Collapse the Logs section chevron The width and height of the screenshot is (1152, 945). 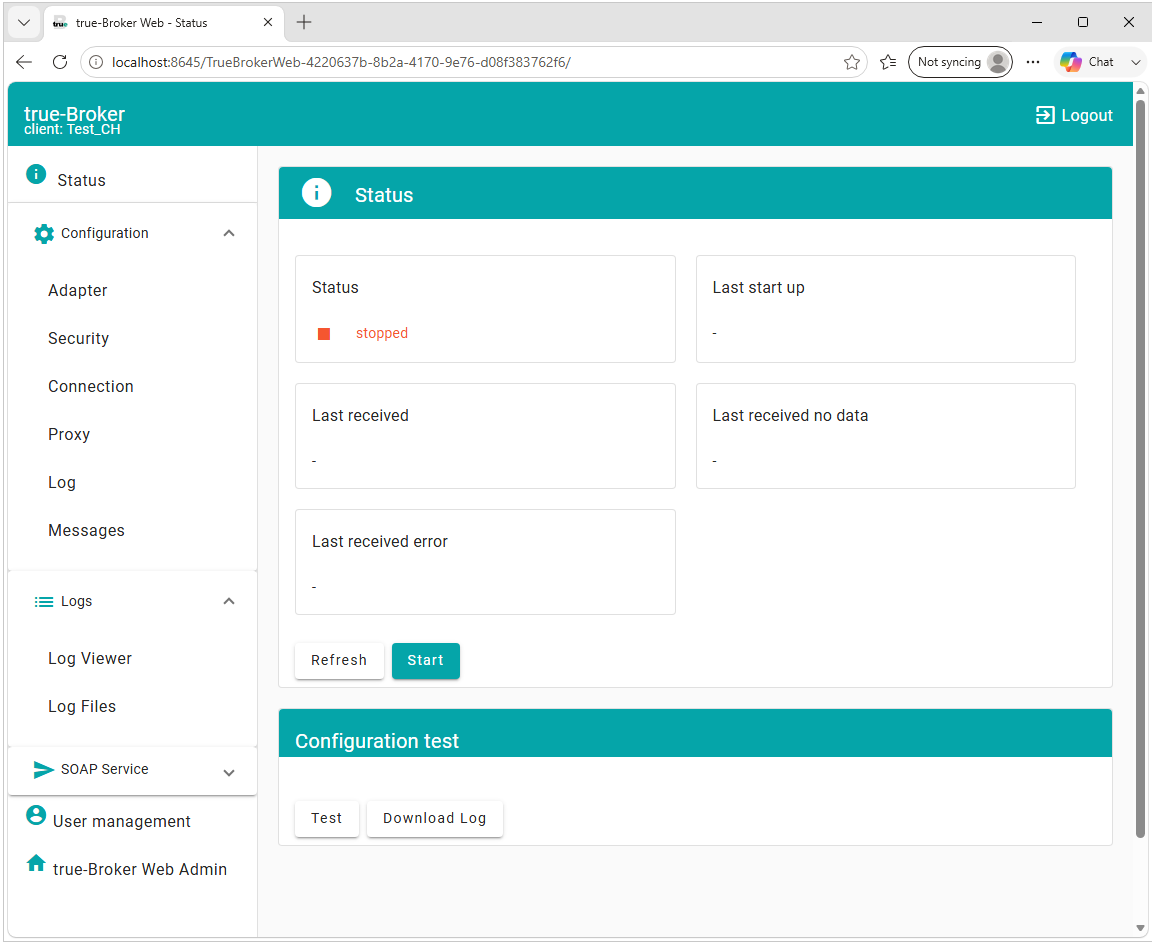229,602
